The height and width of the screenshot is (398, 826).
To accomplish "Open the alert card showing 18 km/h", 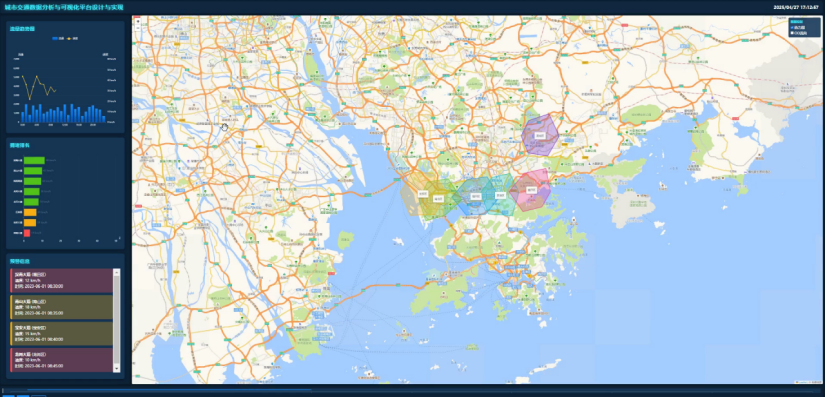I will click(x=62, y=307).
